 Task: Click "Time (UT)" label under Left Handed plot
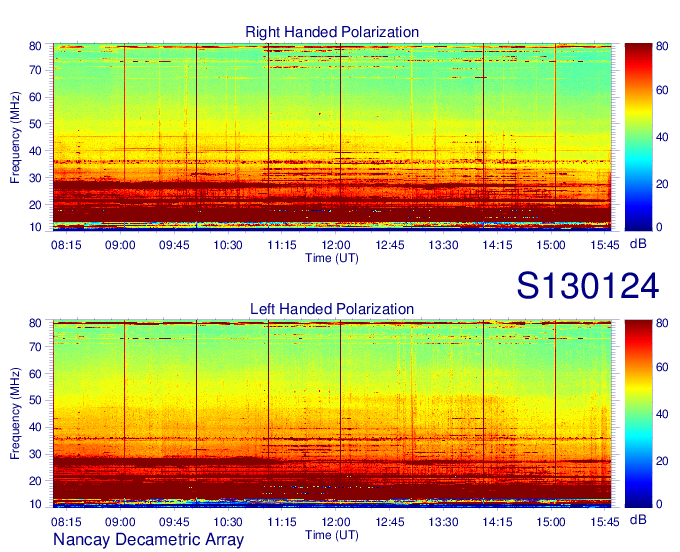pyautogui.click(x=332, y=535)
